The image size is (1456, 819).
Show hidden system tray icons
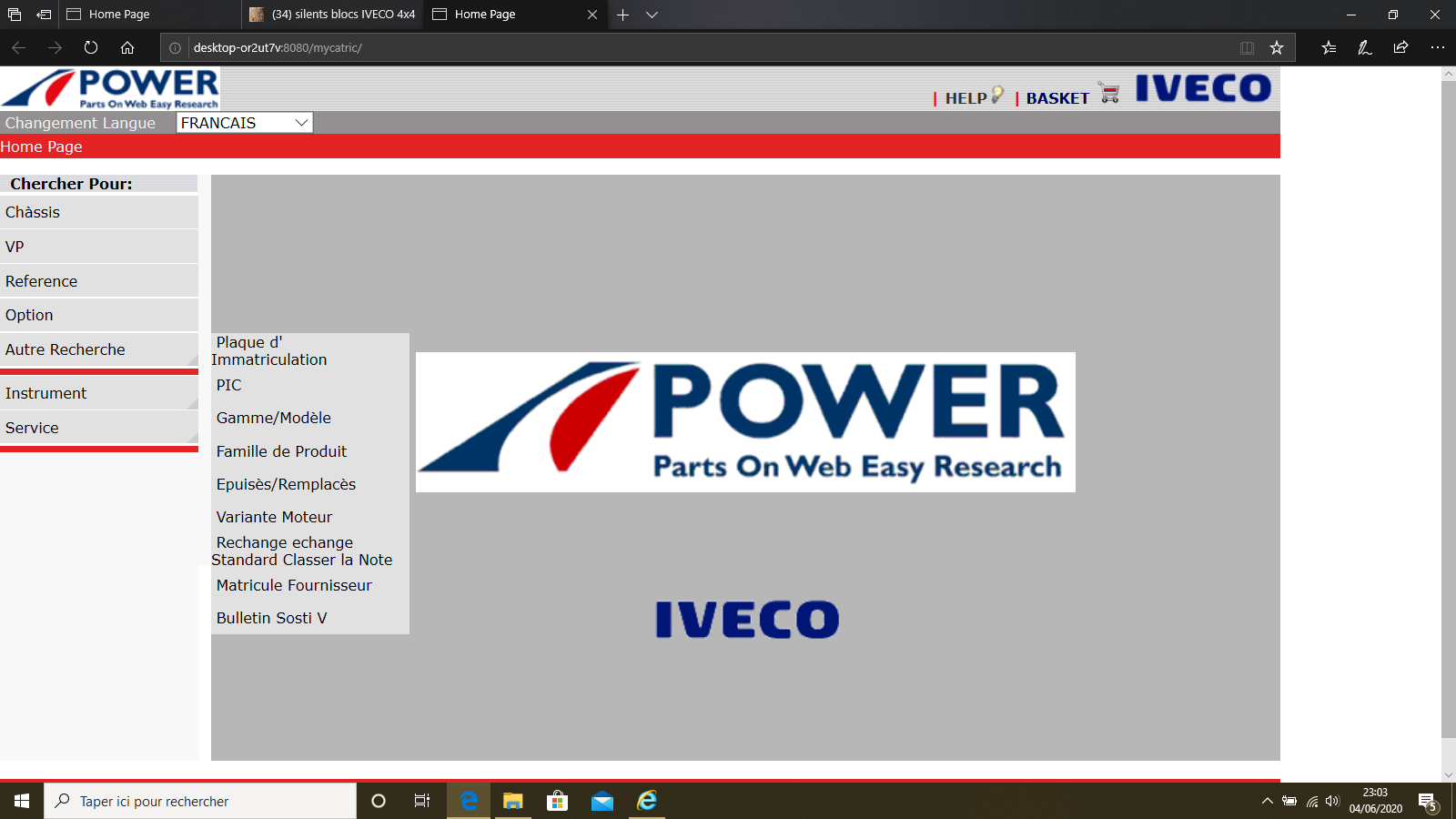coord(1267,802)
